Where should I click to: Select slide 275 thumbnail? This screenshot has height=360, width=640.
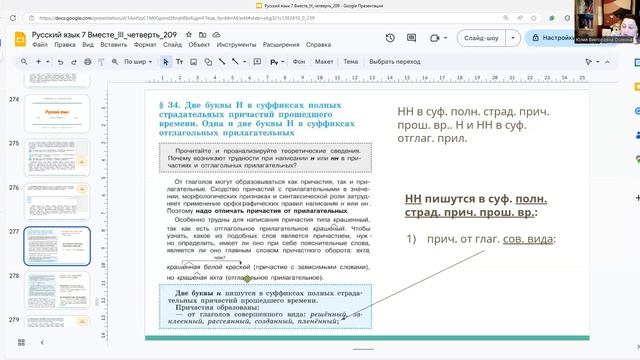coord(57,158)
